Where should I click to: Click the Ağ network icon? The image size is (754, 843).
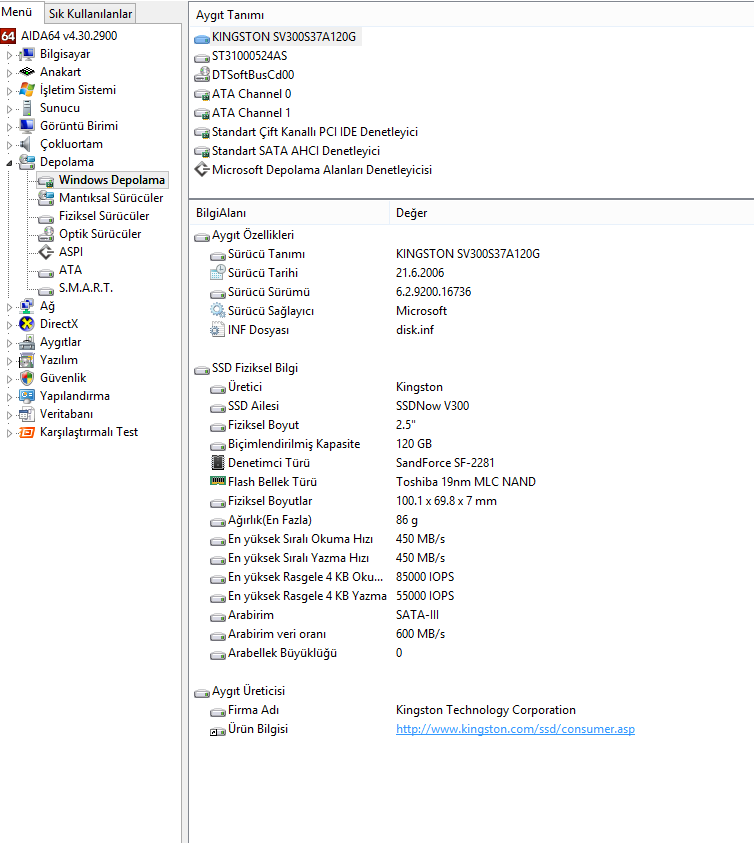[x=26, y=306]
